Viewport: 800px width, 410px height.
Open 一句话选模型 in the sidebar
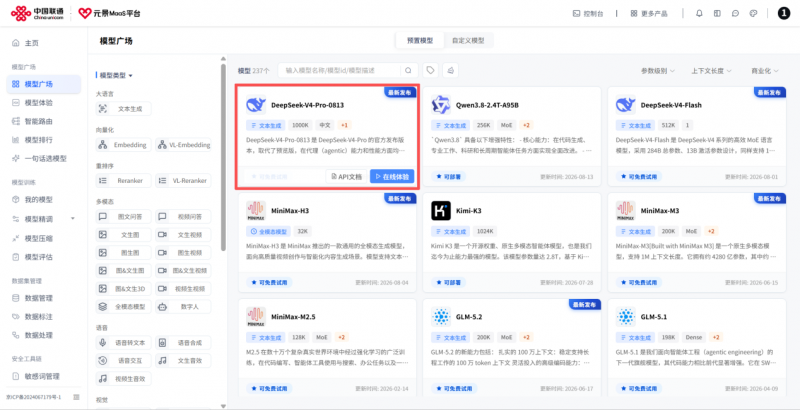[43, 159]
